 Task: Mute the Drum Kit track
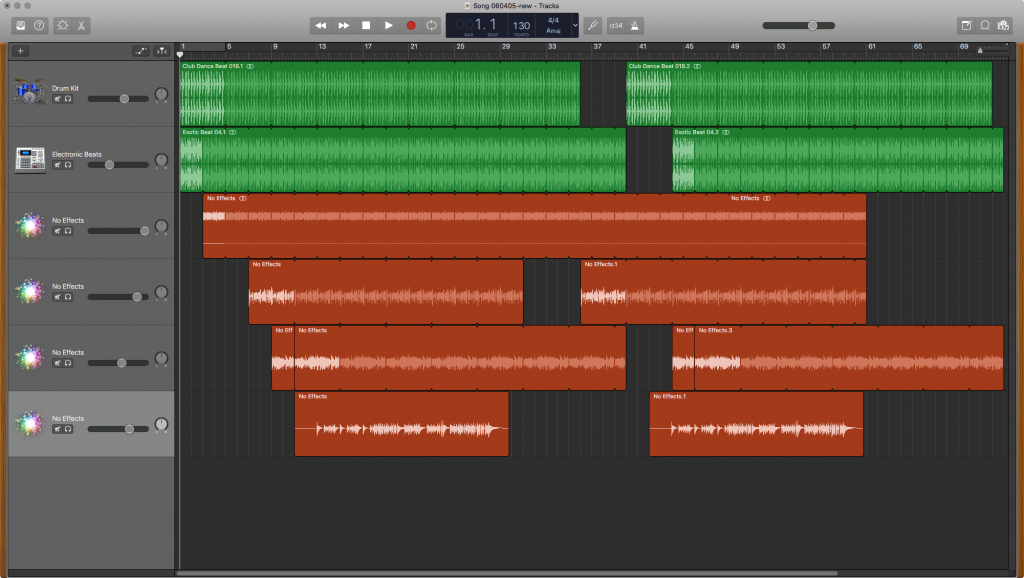[57, 99]
